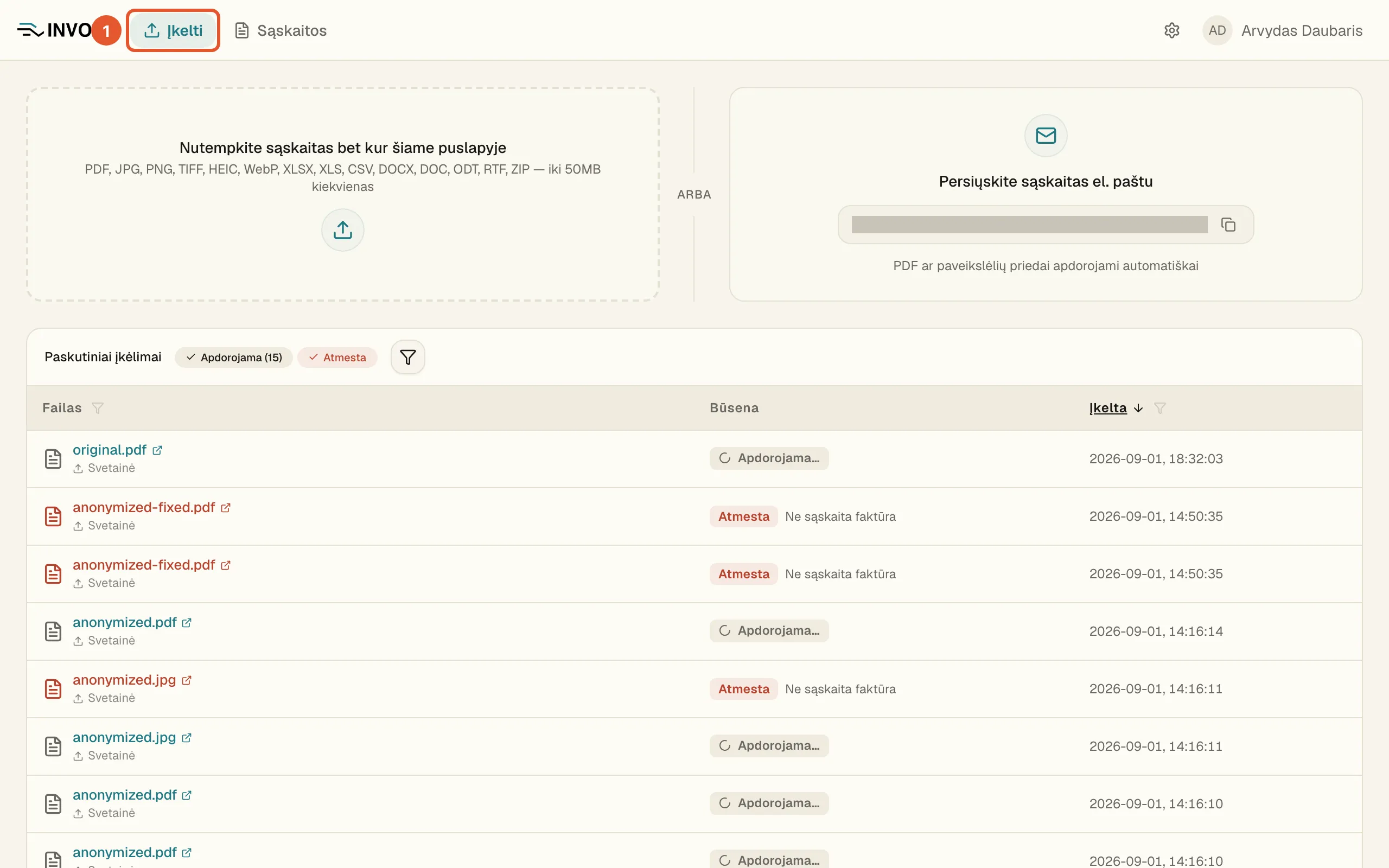Image resolution: width=1389 pixels, height=868 pixels.
Task: Click the document icon of original.pdf
Action: pos(53,459)
